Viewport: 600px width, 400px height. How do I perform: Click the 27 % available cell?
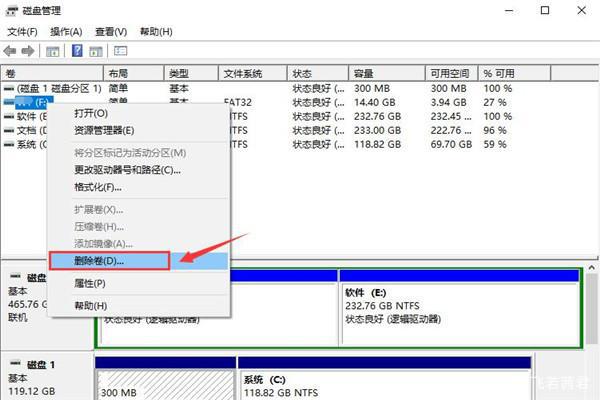click(x=495, y=103)
